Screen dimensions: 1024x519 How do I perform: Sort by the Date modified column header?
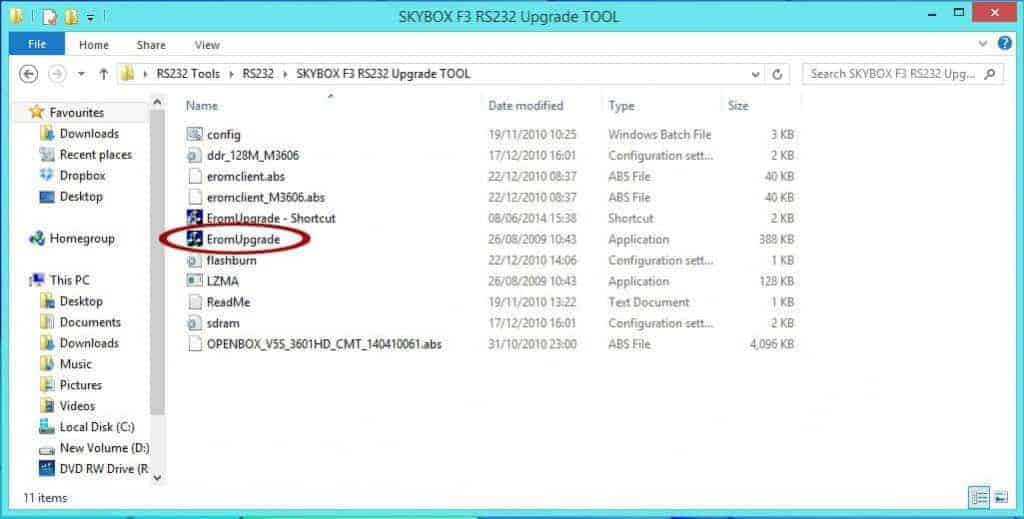526,106
